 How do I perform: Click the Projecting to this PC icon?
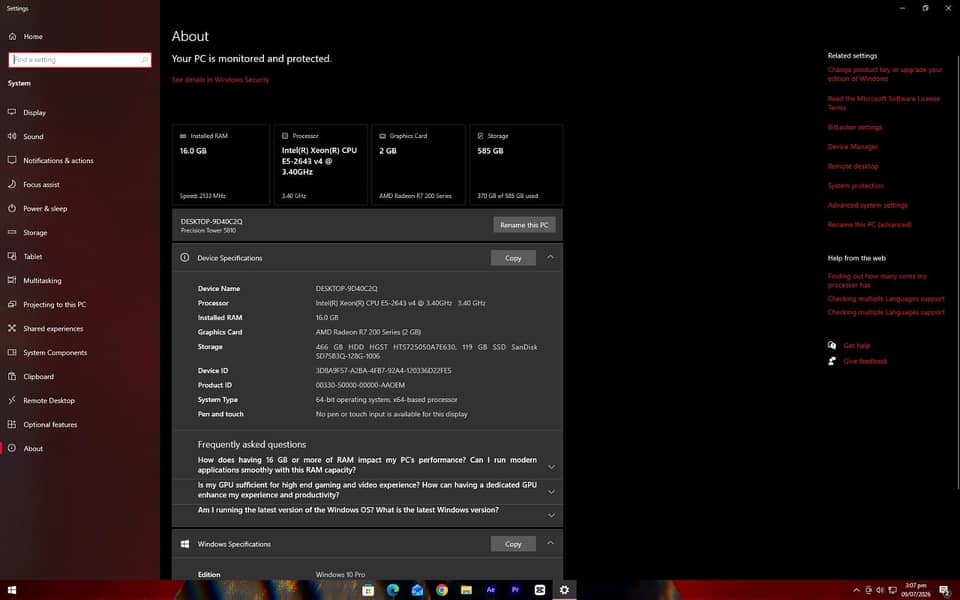[x=12, y=304]
